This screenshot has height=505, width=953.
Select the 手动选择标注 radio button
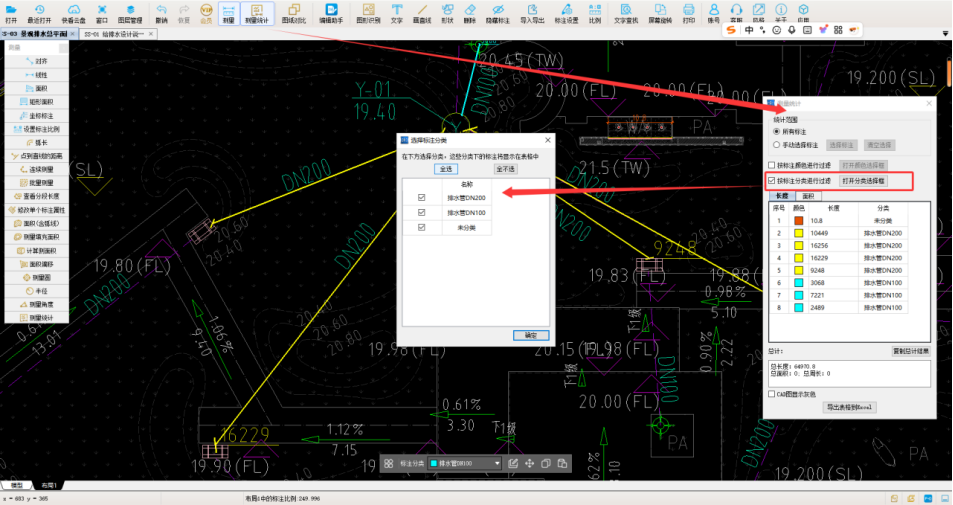point(777,145)
